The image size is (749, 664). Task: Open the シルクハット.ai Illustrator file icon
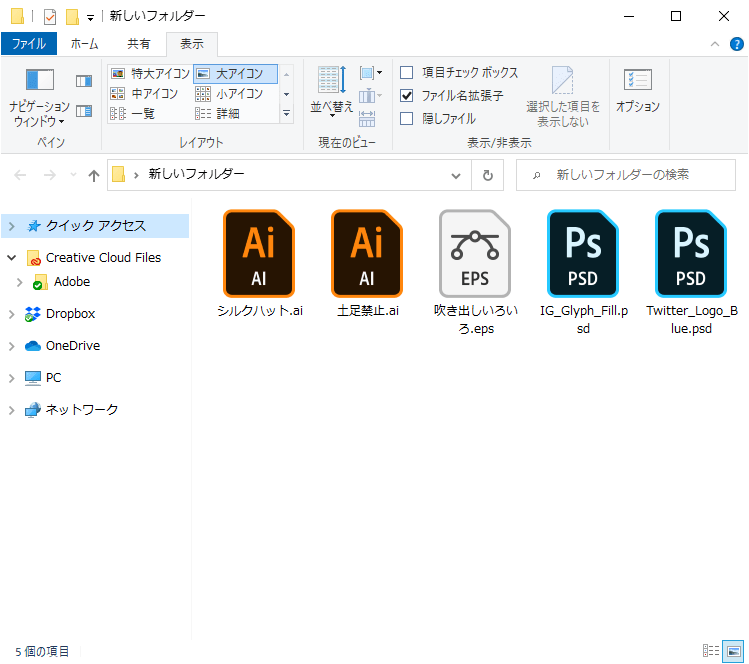[258, 253]
